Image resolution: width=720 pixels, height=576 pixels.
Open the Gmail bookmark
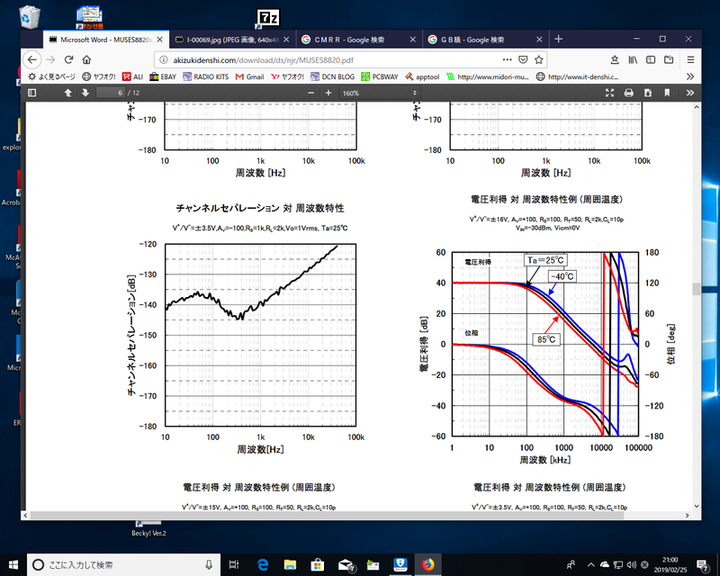tap(249, 76)
